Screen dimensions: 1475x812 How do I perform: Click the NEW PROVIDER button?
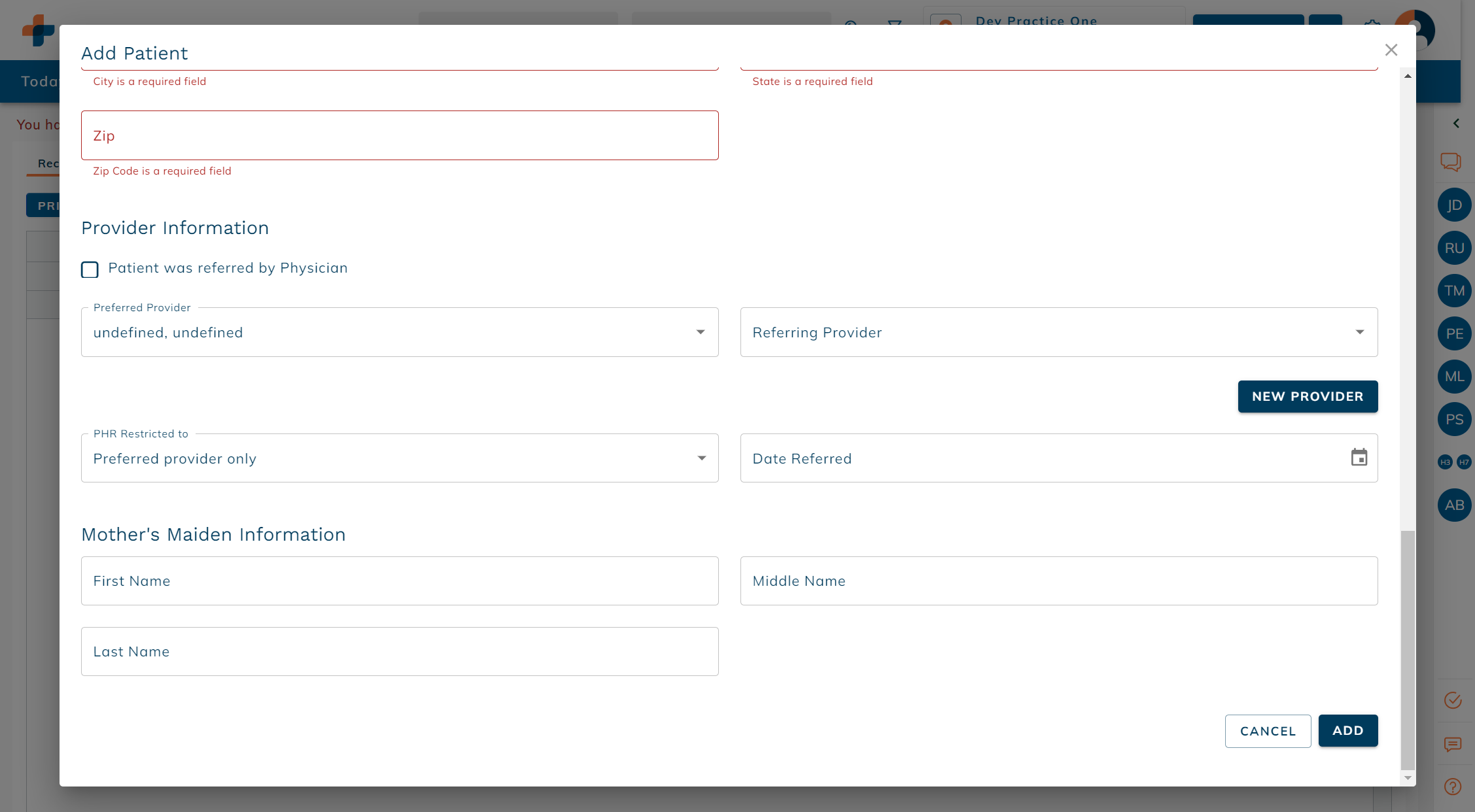(1308, 396)
